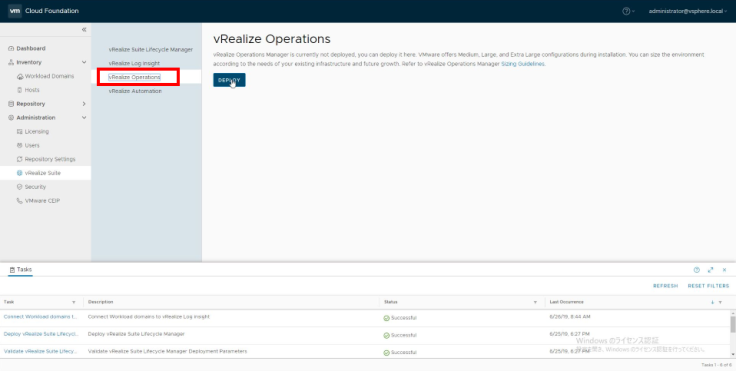Viewport: 736px width, 371px height.
Task: Open the Connect Workload domains task link
Action: click(x=40, y=317)
